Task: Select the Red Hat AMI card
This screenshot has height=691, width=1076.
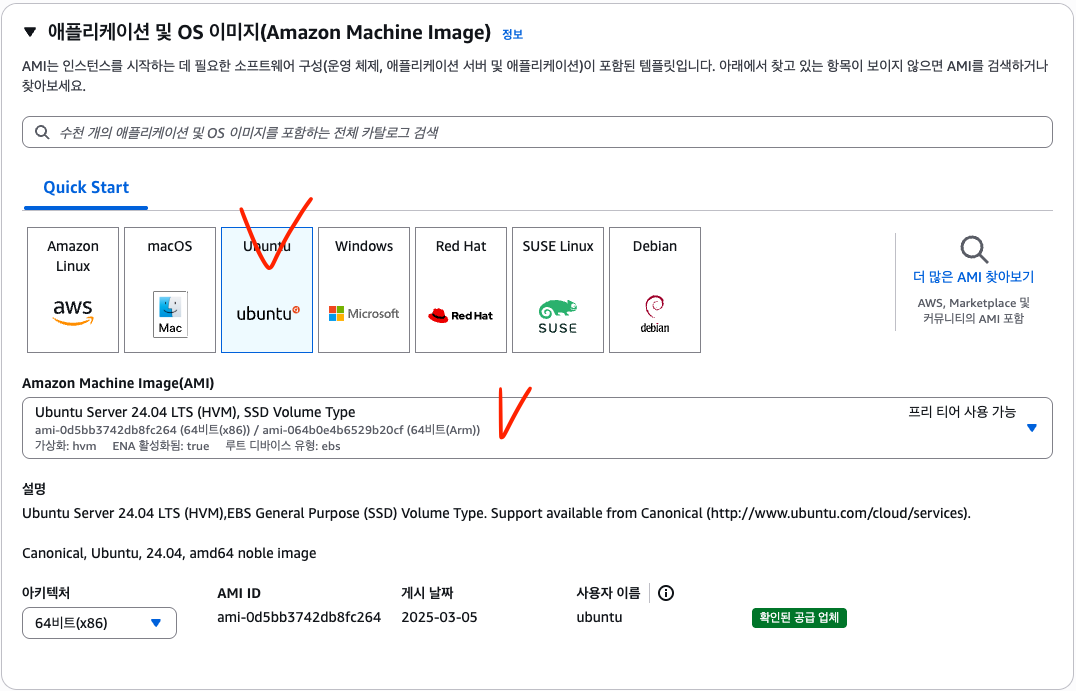Action: click(x=461, y=290)
